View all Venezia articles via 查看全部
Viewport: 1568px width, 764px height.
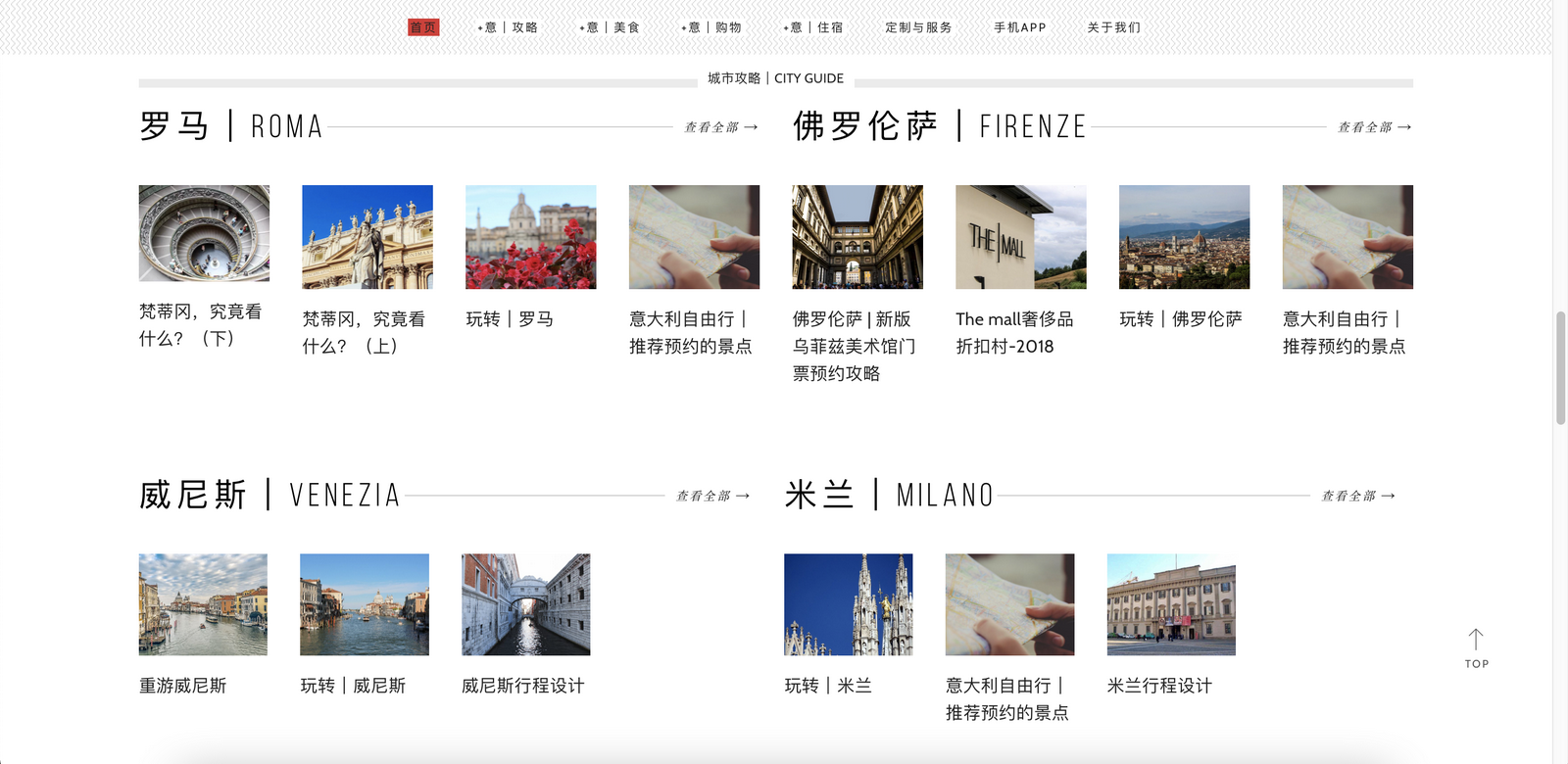713,497
